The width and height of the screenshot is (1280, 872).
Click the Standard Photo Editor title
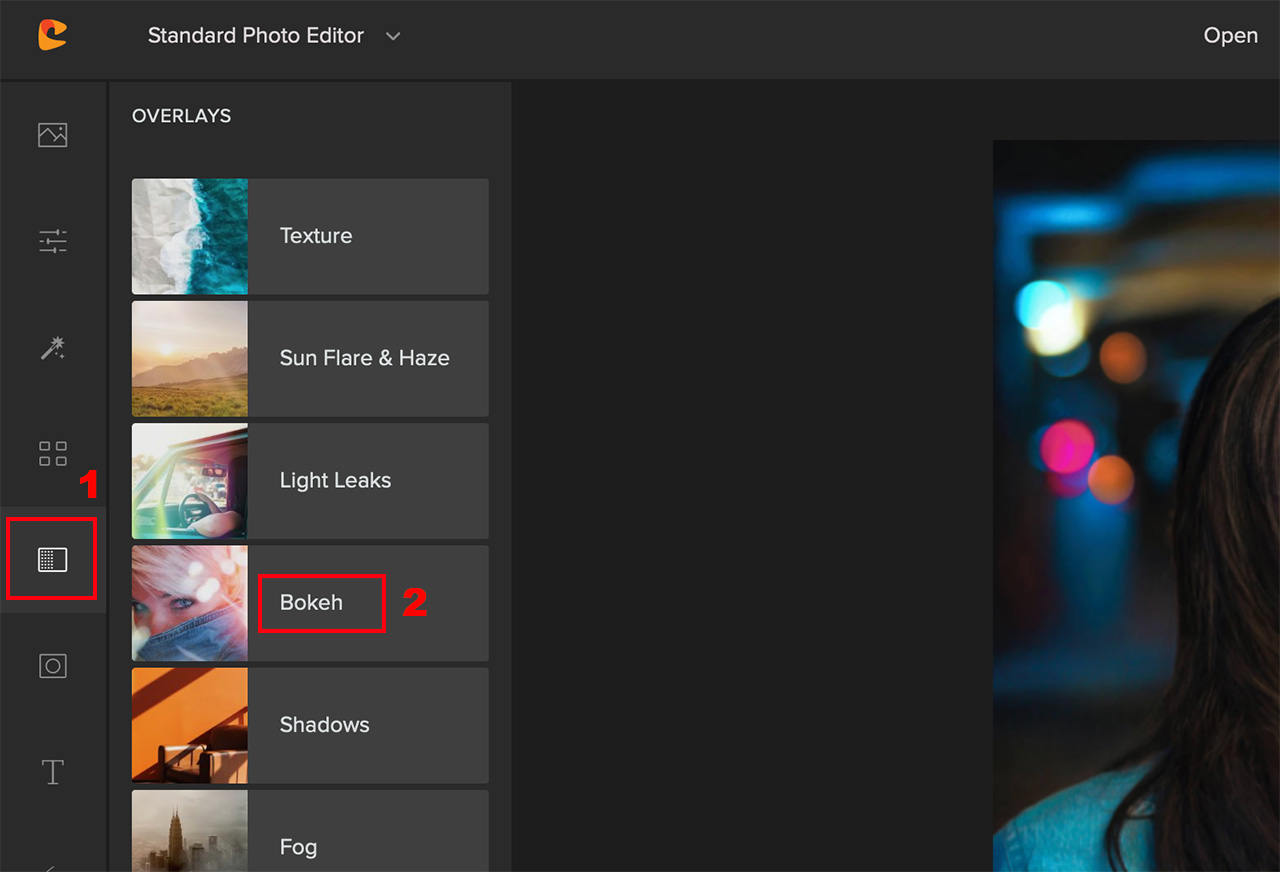tap(256, 35)
